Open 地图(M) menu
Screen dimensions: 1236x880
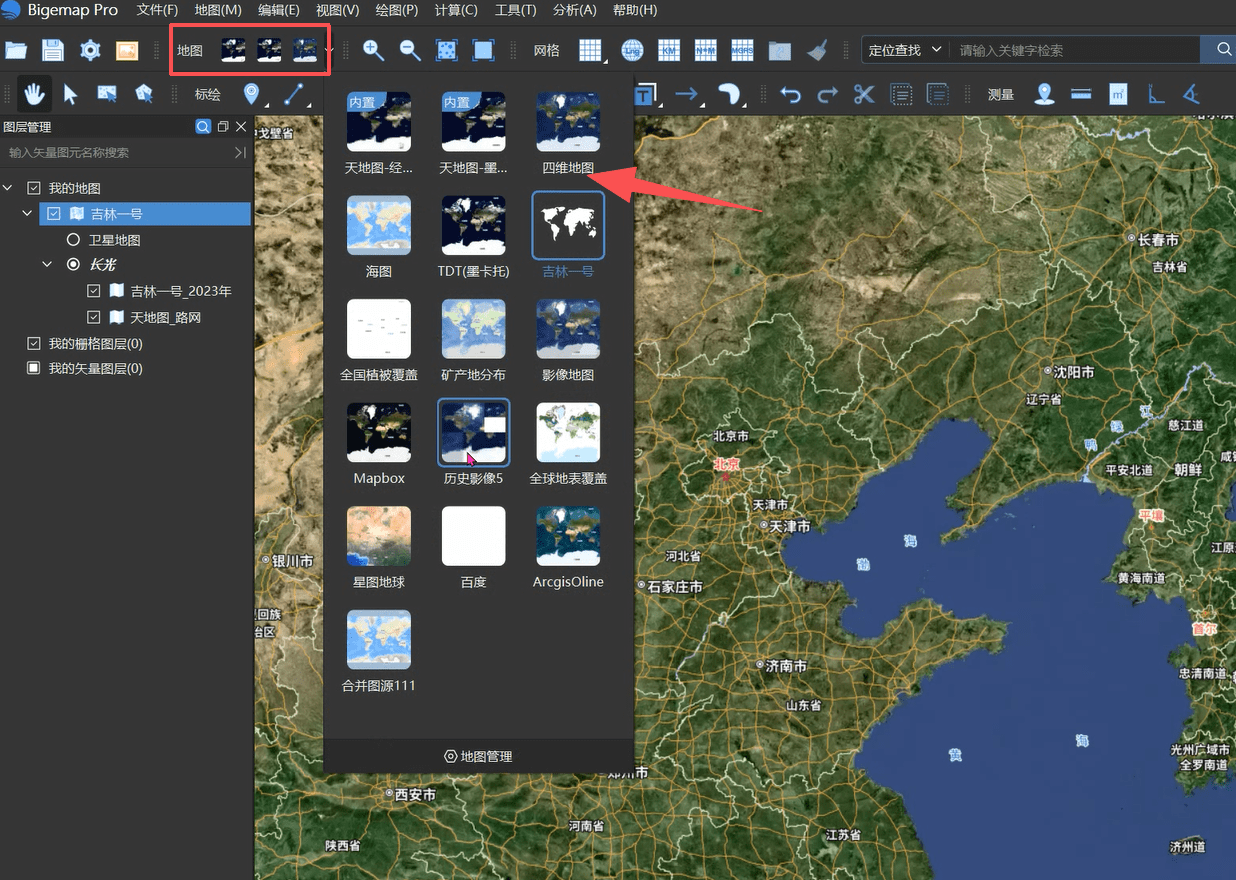tap(218, 10)
